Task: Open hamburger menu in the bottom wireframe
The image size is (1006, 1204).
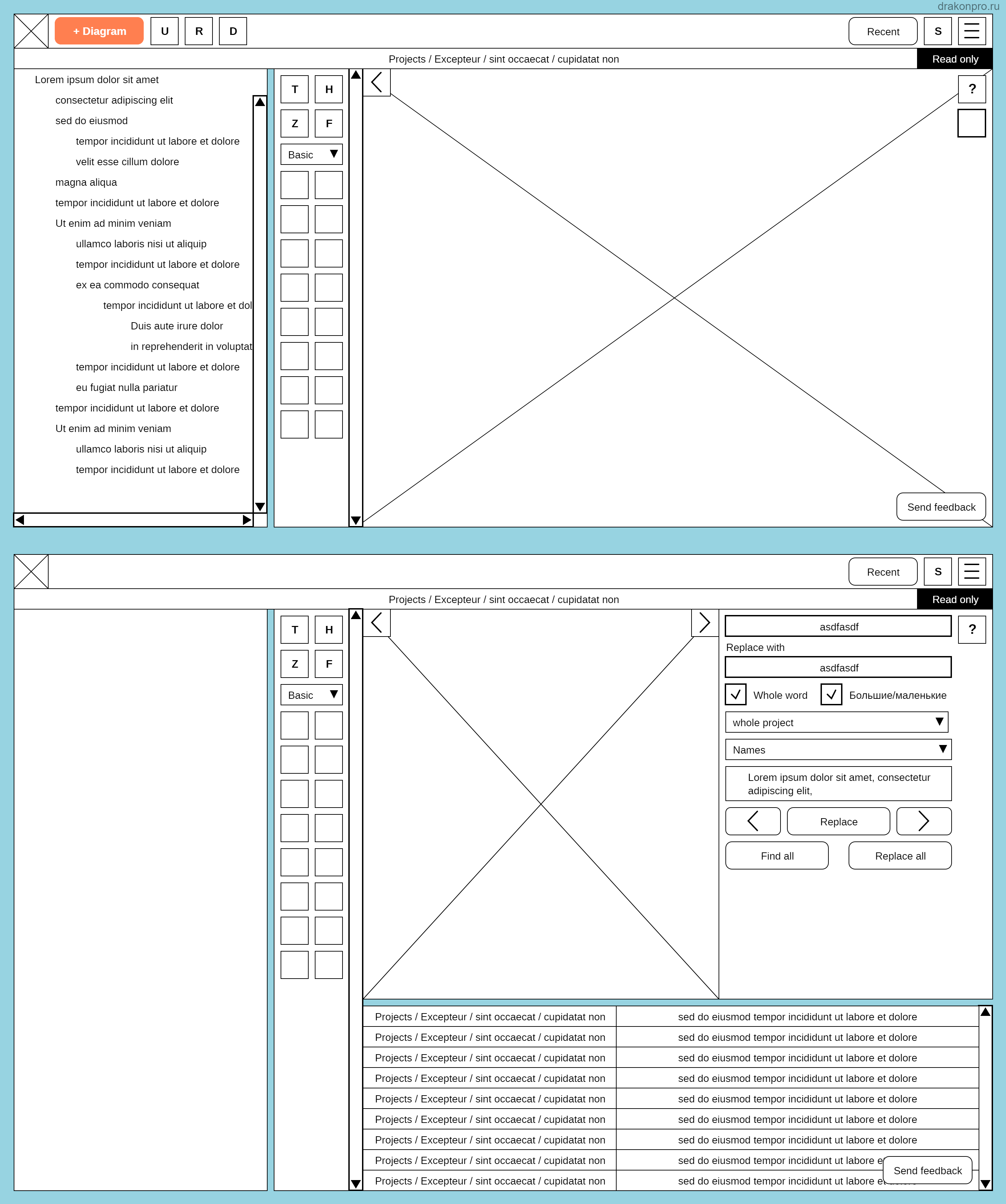Action: click(x=971, y=572)
